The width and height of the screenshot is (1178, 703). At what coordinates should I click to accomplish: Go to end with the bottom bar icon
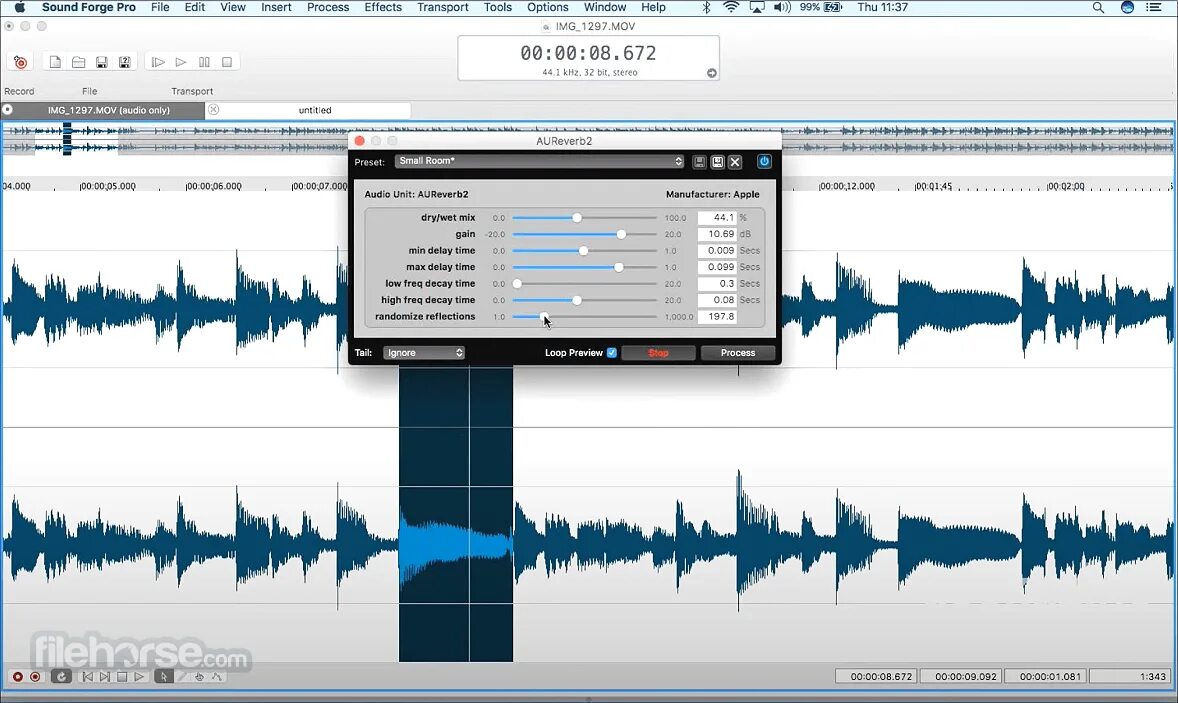coord(105,677)
